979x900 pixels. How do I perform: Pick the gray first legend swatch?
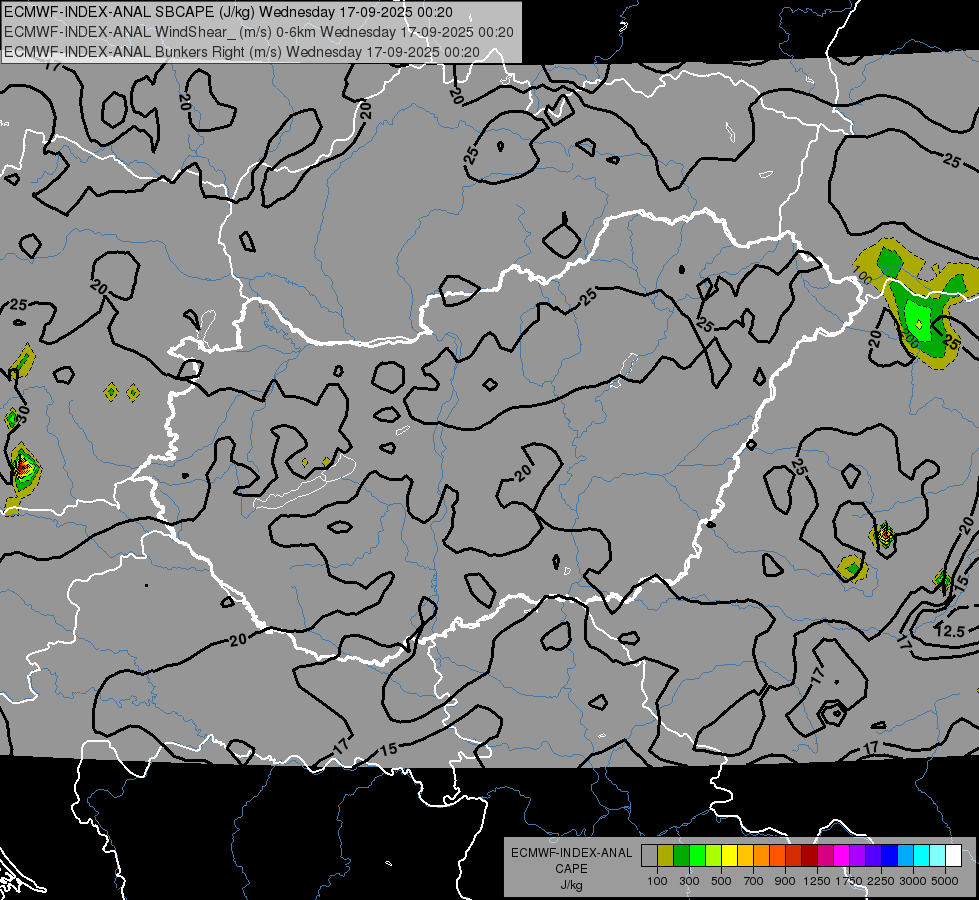click(649, 855)
